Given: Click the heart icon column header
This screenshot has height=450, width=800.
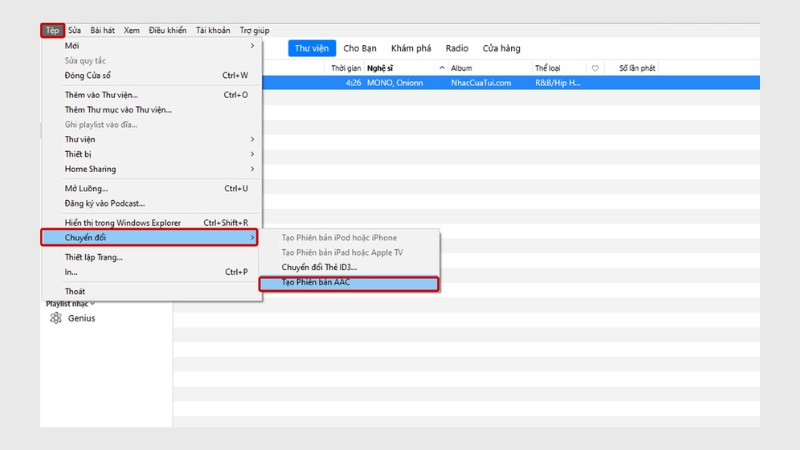Looking at the screenshot, I should (595, 68).
